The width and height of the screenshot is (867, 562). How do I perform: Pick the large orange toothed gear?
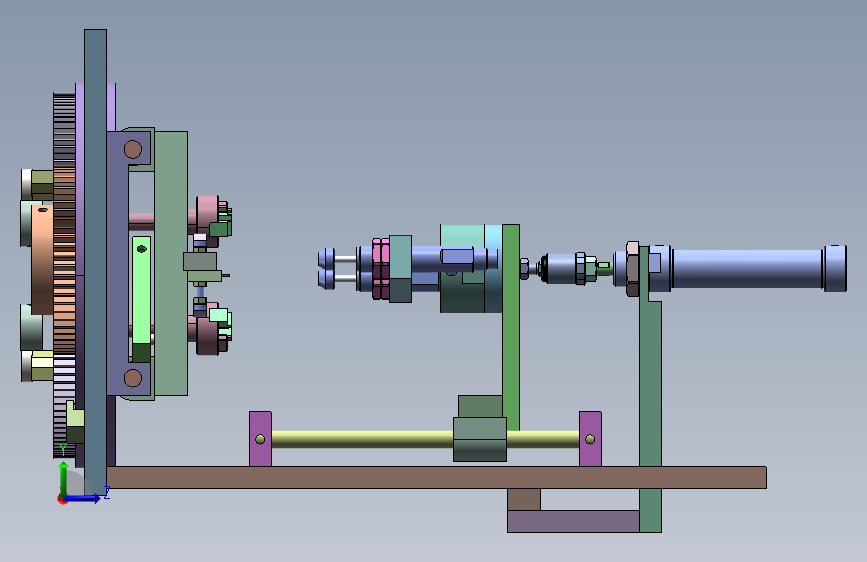(x=64, y=260)
